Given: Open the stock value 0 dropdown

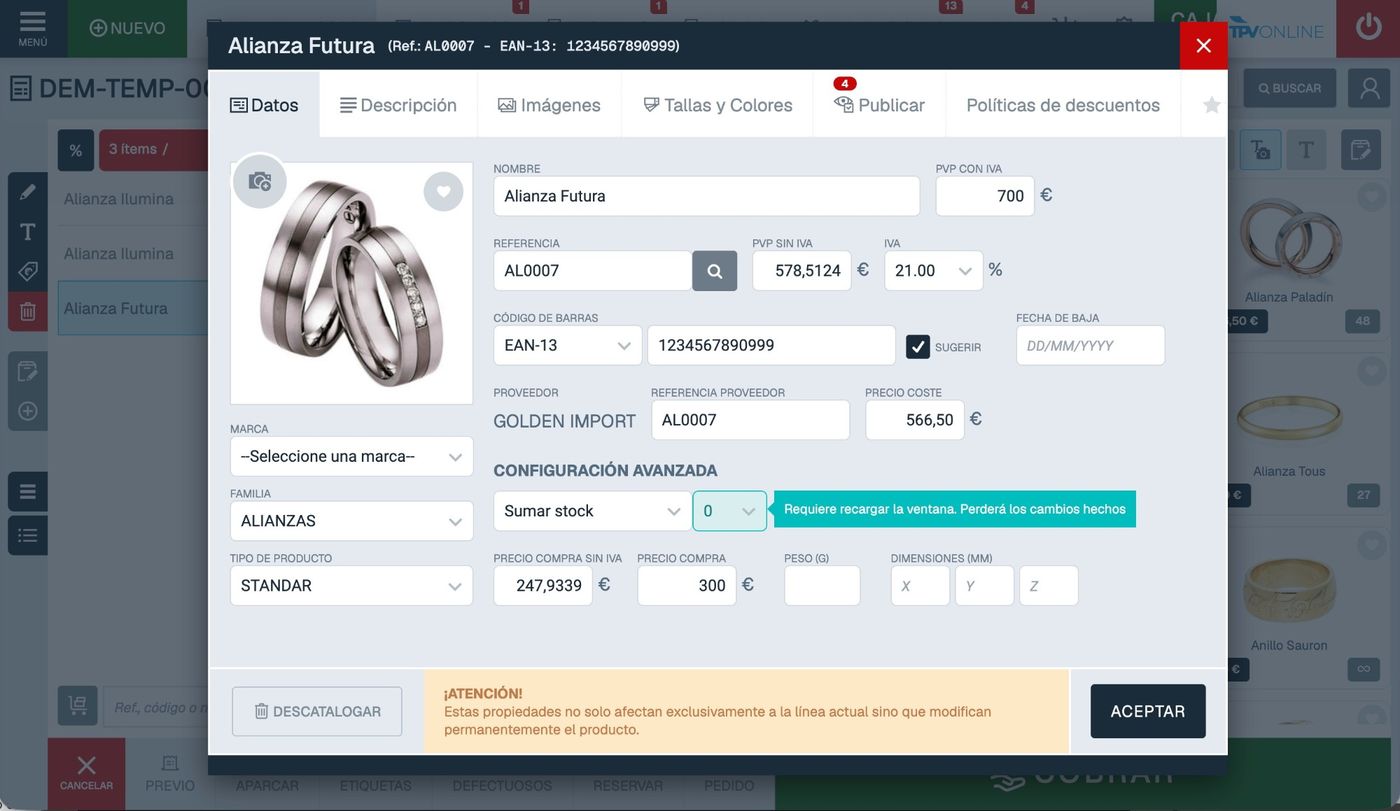Looking at the screenshot, I should pos(730,511).
